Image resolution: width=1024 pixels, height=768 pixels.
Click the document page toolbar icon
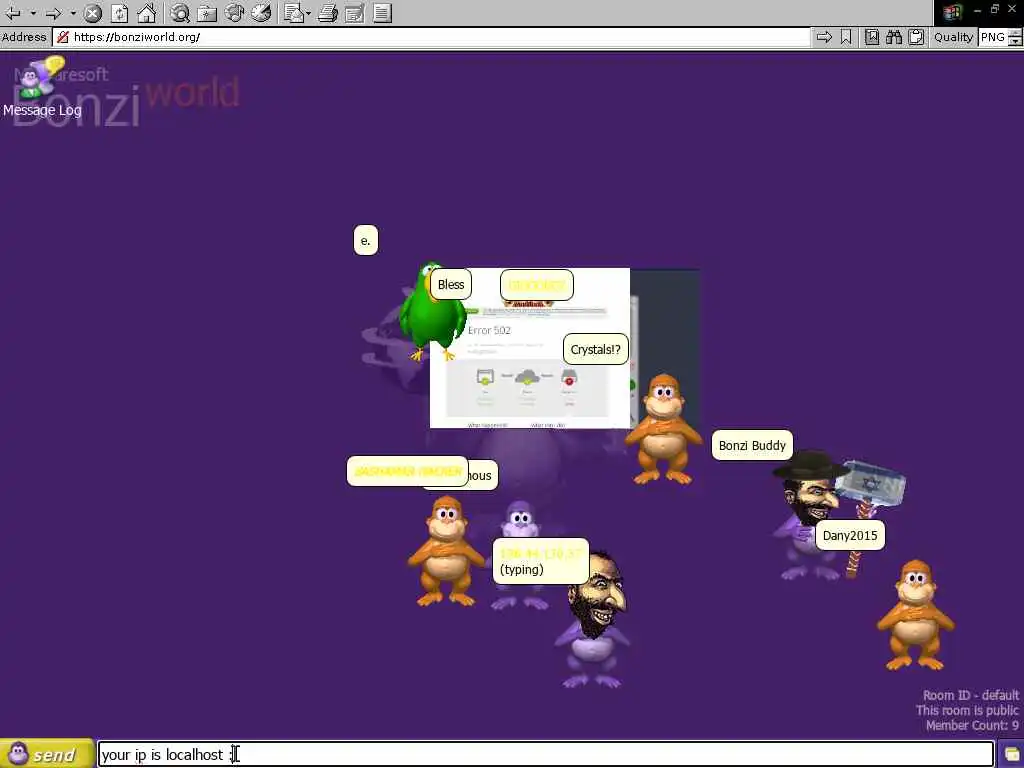point(383,13)
